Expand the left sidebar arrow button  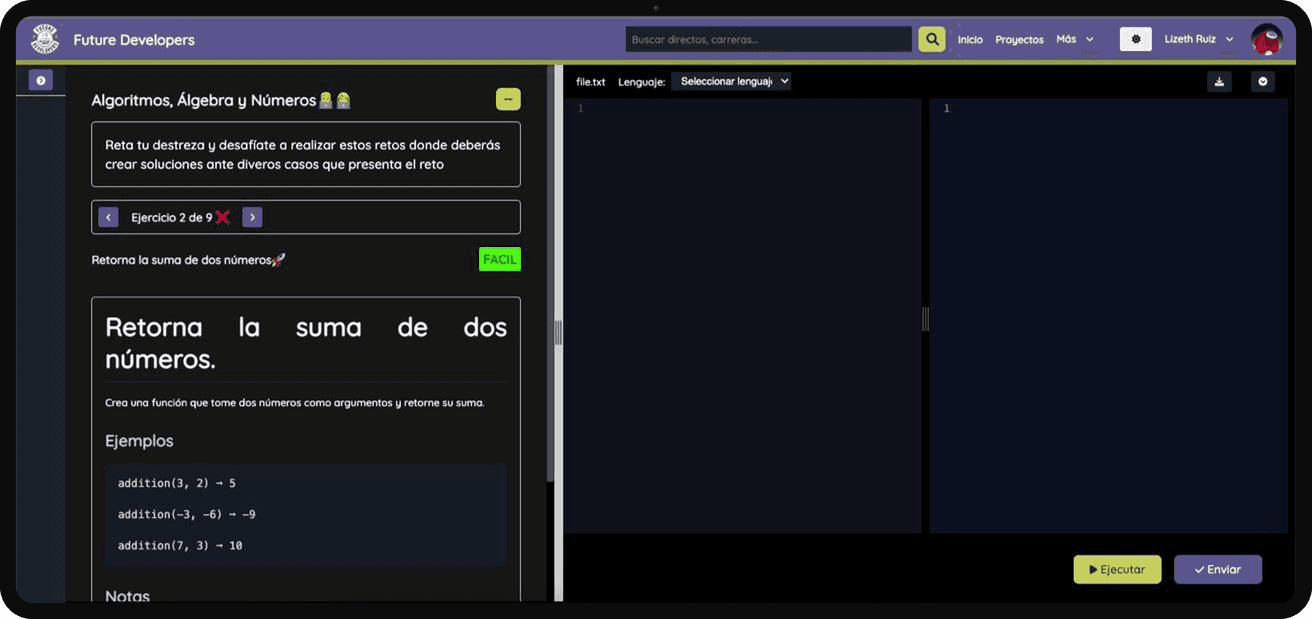[x=41, y=80]
